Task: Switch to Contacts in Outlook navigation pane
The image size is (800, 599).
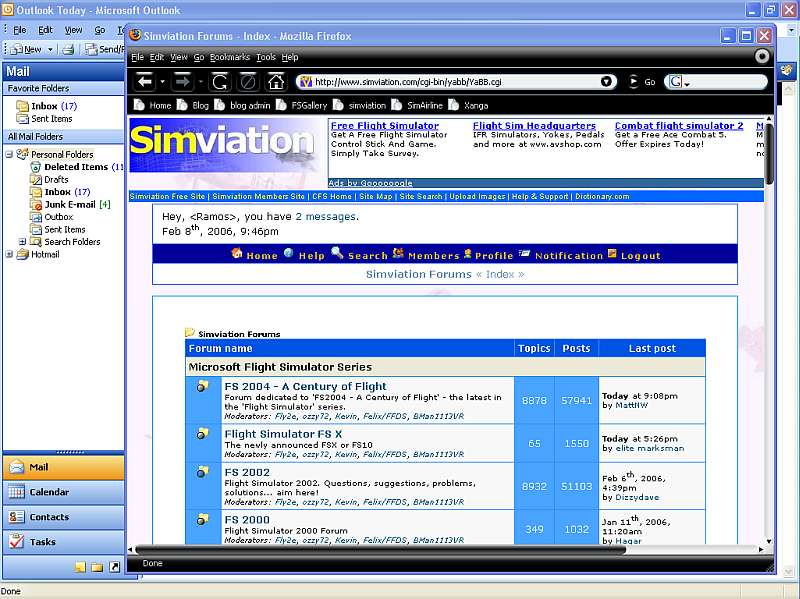Action: point(49,517)
